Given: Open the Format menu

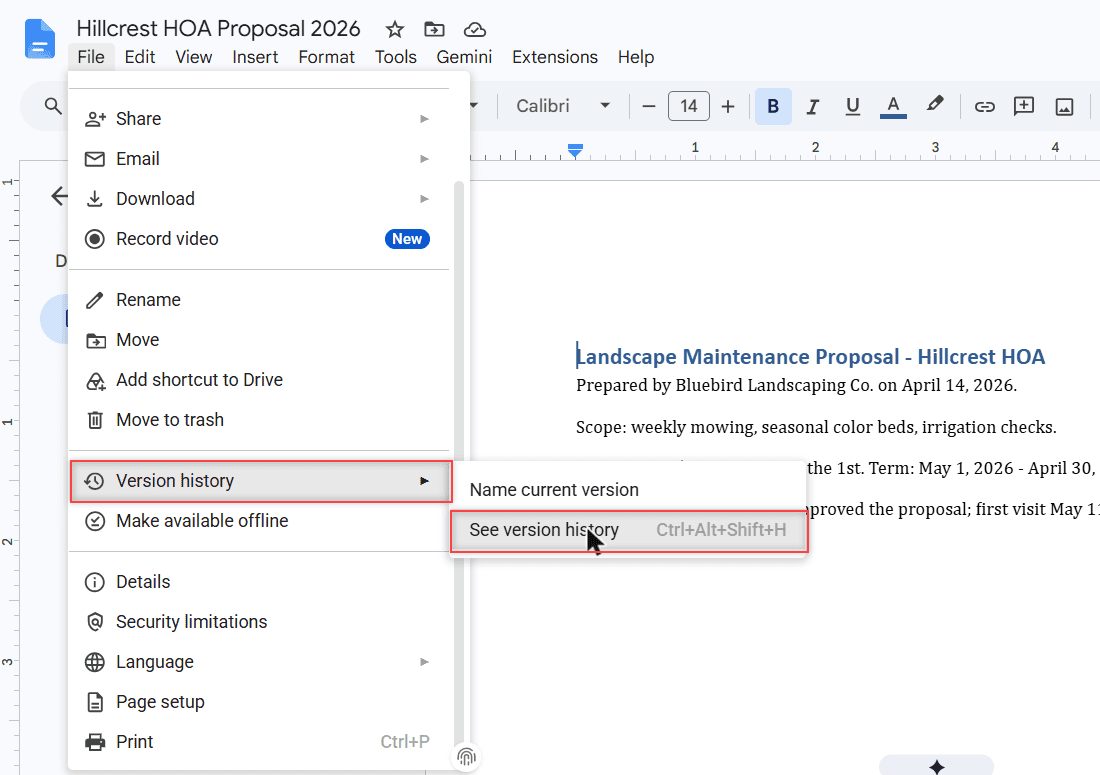Looking at the screenshot, I should tap(326, 57).
